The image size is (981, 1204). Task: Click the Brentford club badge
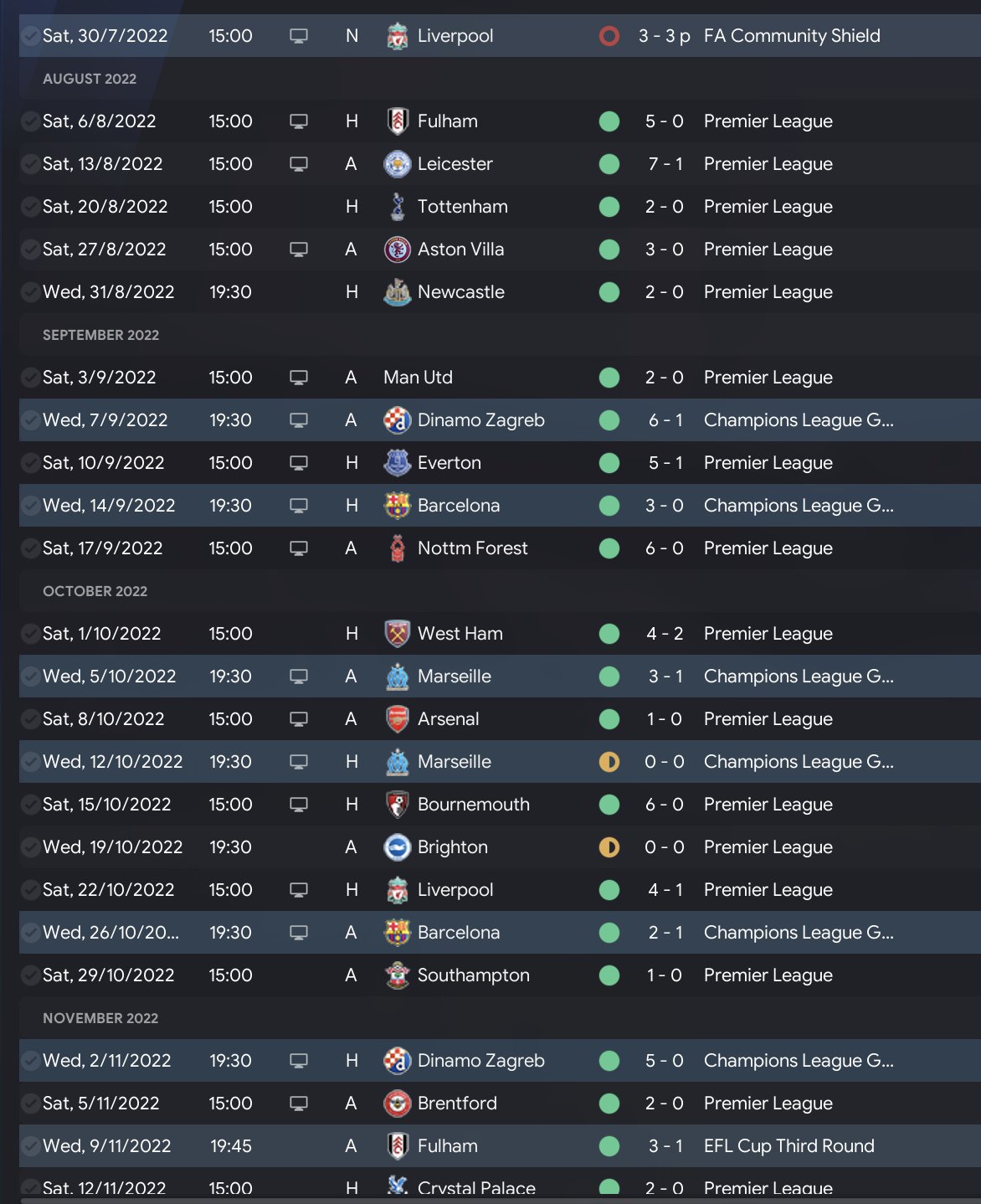pos(398,1104)
